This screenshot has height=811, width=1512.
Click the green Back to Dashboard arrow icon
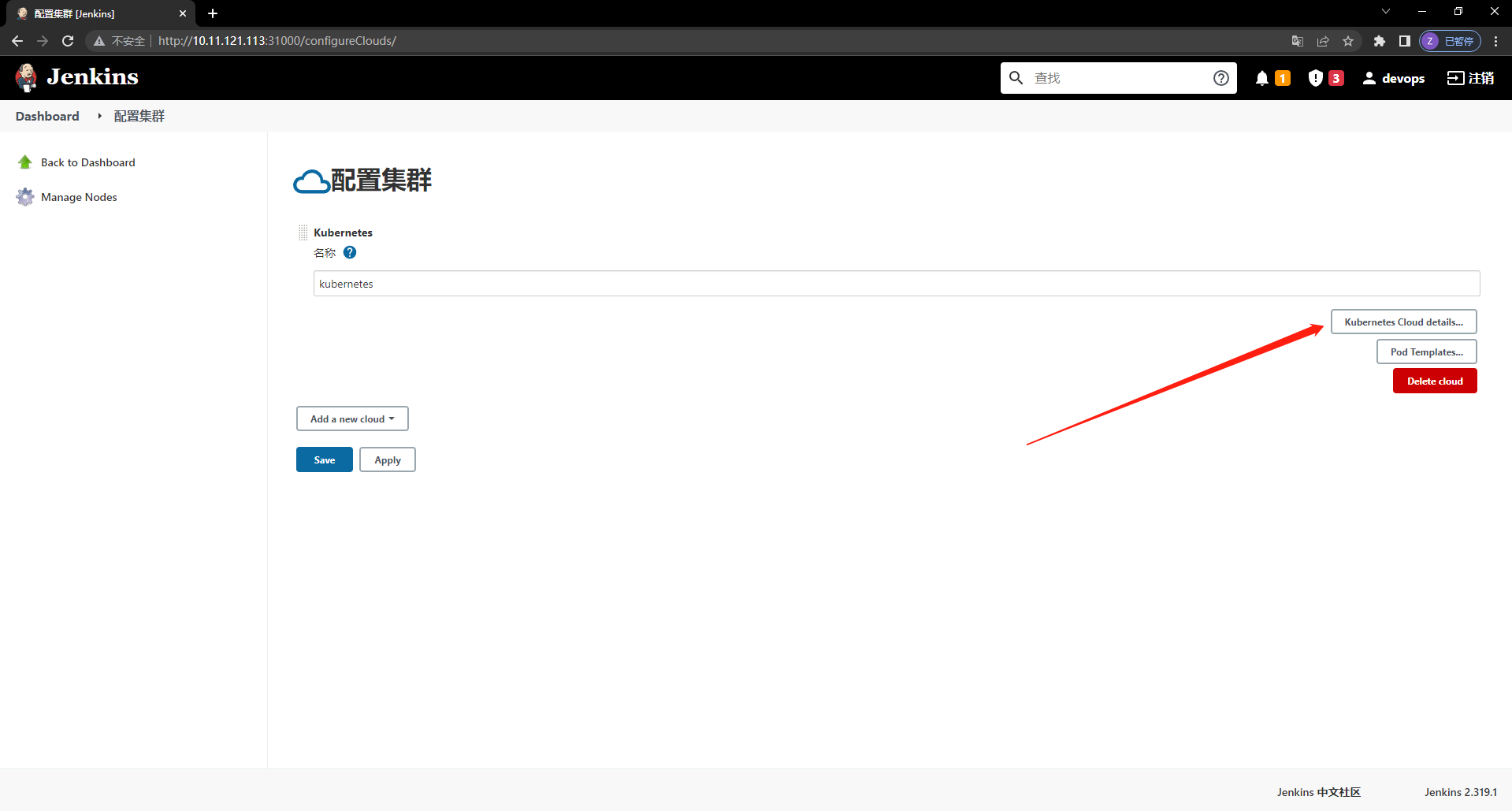(25, 162)
